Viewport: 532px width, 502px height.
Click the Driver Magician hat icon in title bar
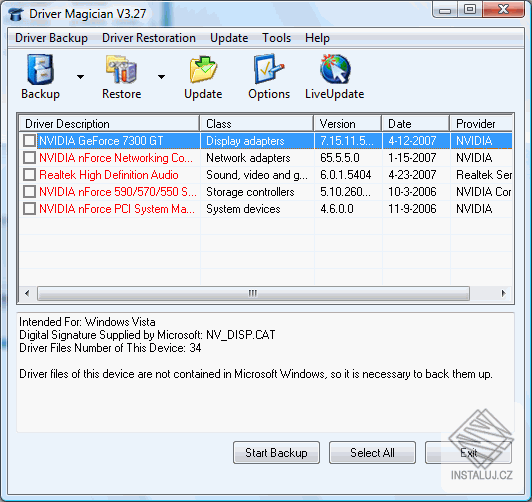(x=16, y=14)
